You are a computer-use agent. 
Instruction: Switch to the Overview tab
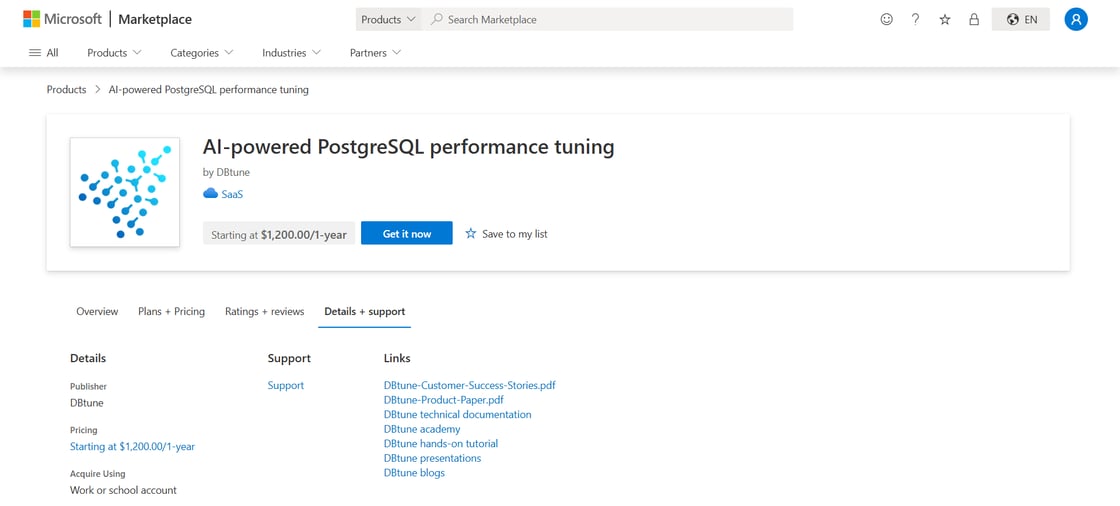click(x=97, y=312)
